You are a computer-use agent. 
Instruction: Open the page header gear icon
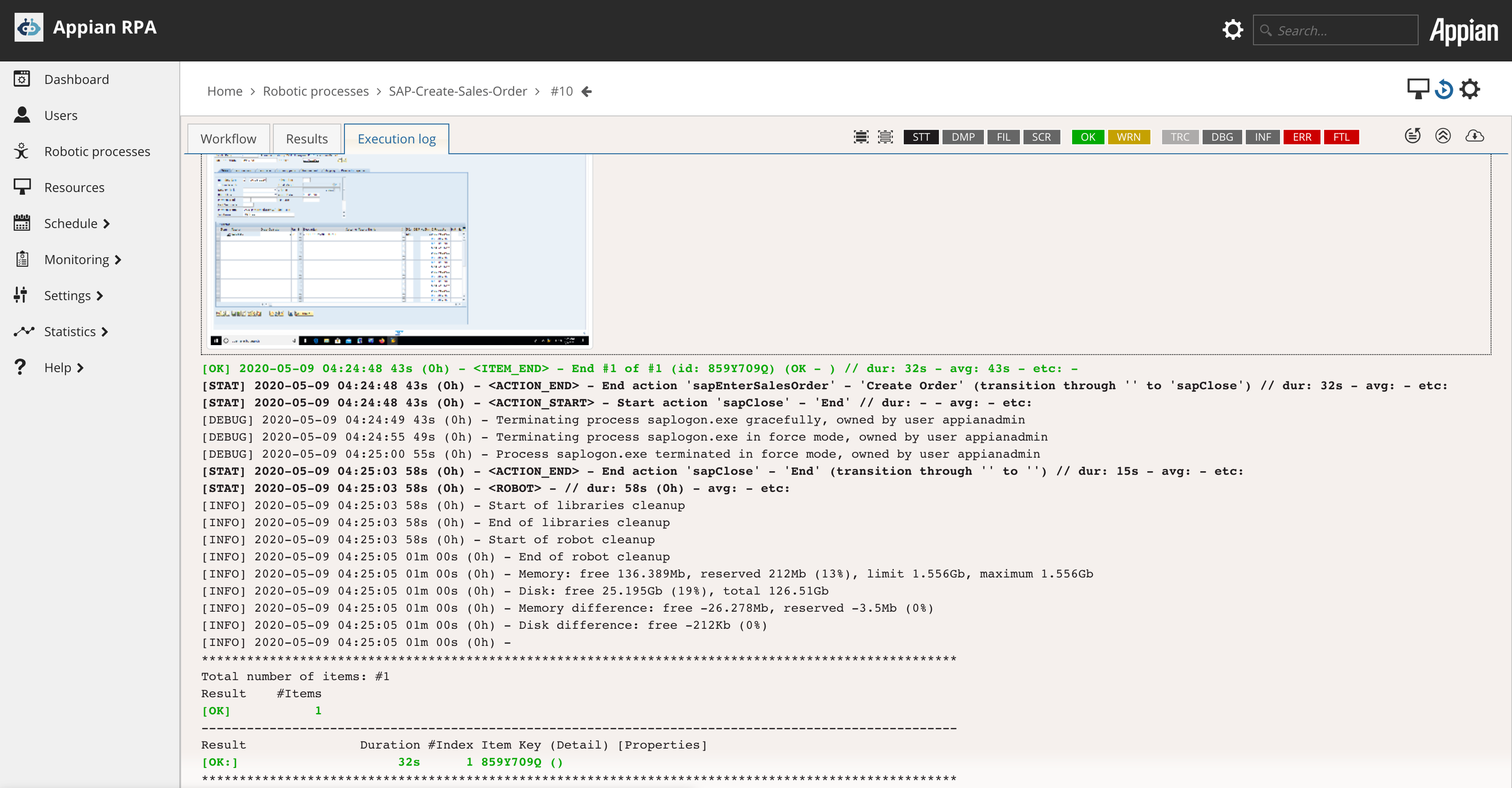click(1470, 89)
